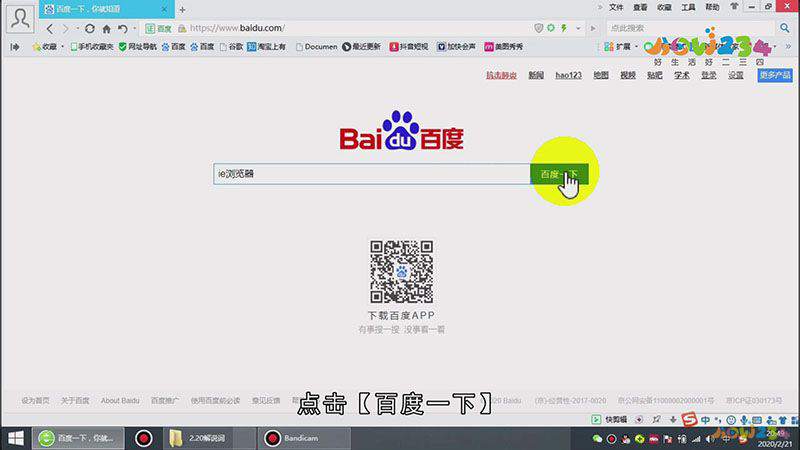
Task: Click the 更多产品 button
Action: tap(774, 75)
